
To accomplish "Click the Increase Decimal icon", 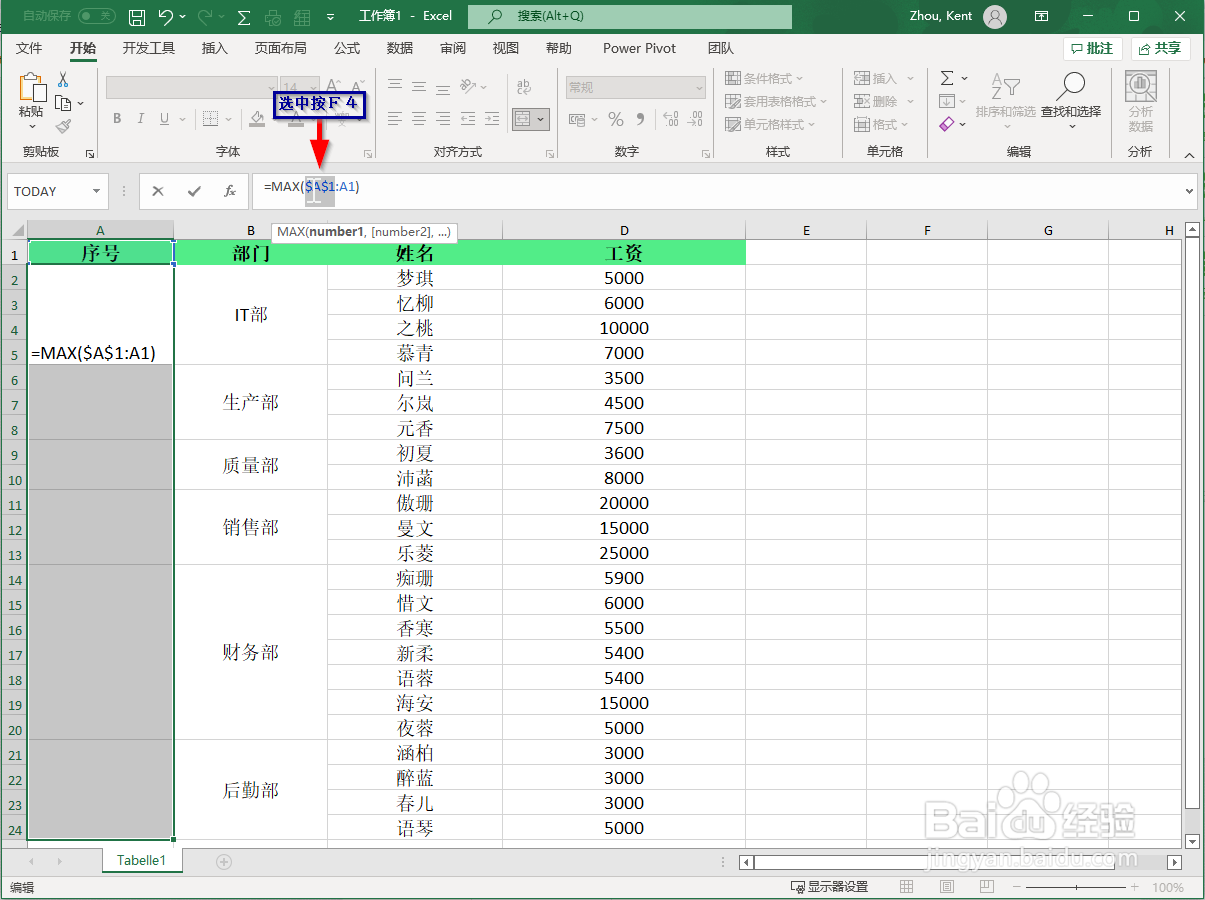I will pos(670,120).
